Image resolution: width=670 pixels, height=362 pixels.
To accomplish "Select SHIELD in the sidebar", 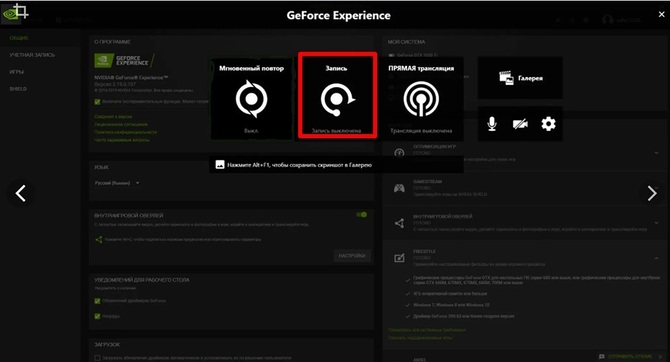I will click(18, 89).
